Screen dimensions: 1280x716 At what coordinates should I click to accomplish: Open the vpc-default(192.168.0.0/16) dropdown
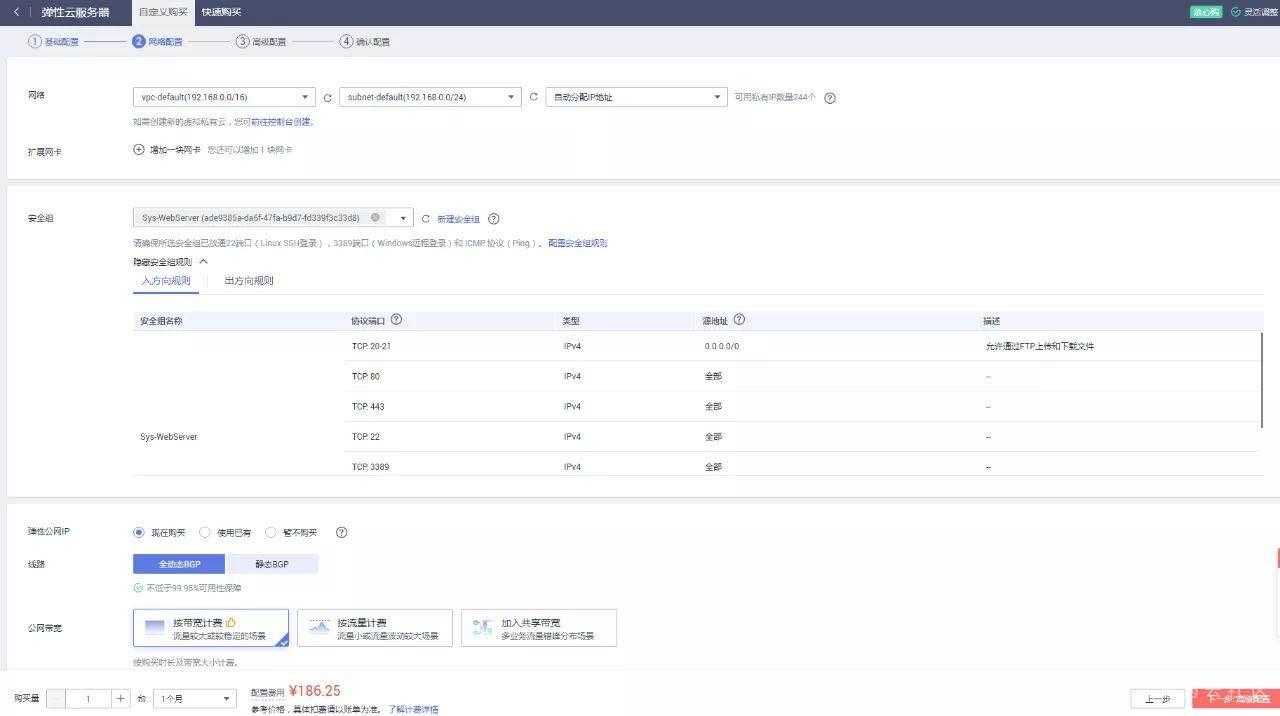click(x=224, y=97)
